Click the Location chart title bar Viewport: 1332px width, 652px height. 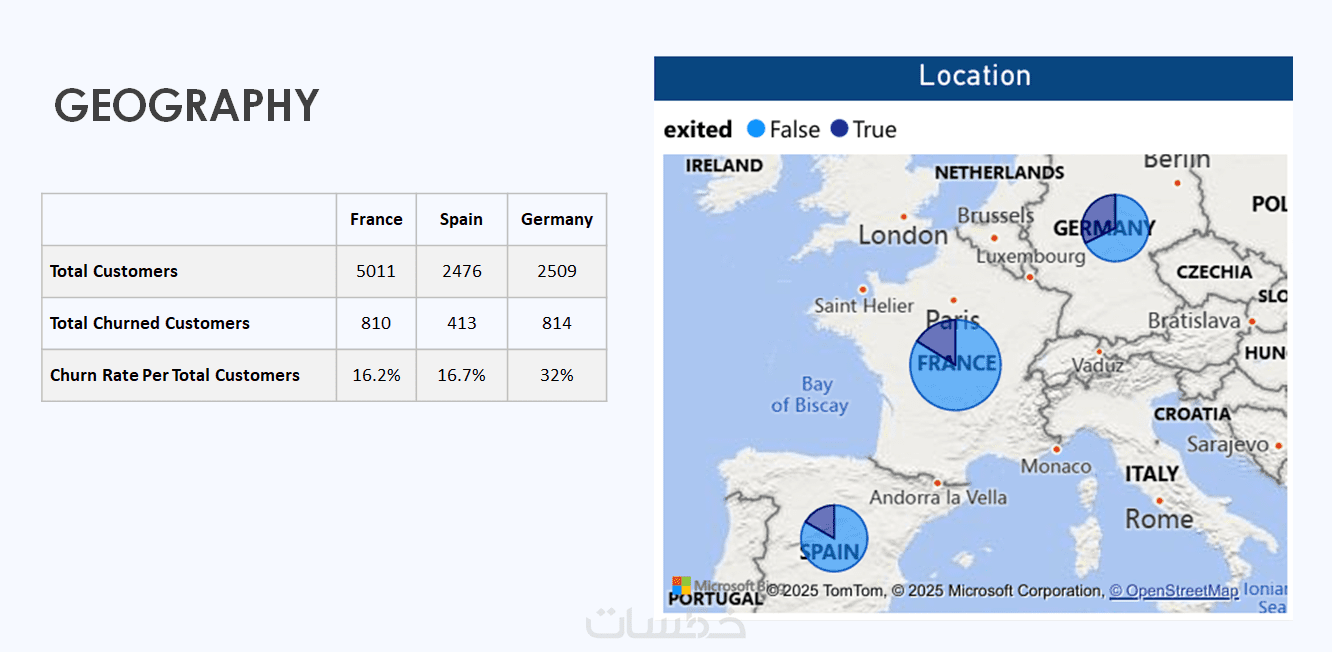point(973,77)
